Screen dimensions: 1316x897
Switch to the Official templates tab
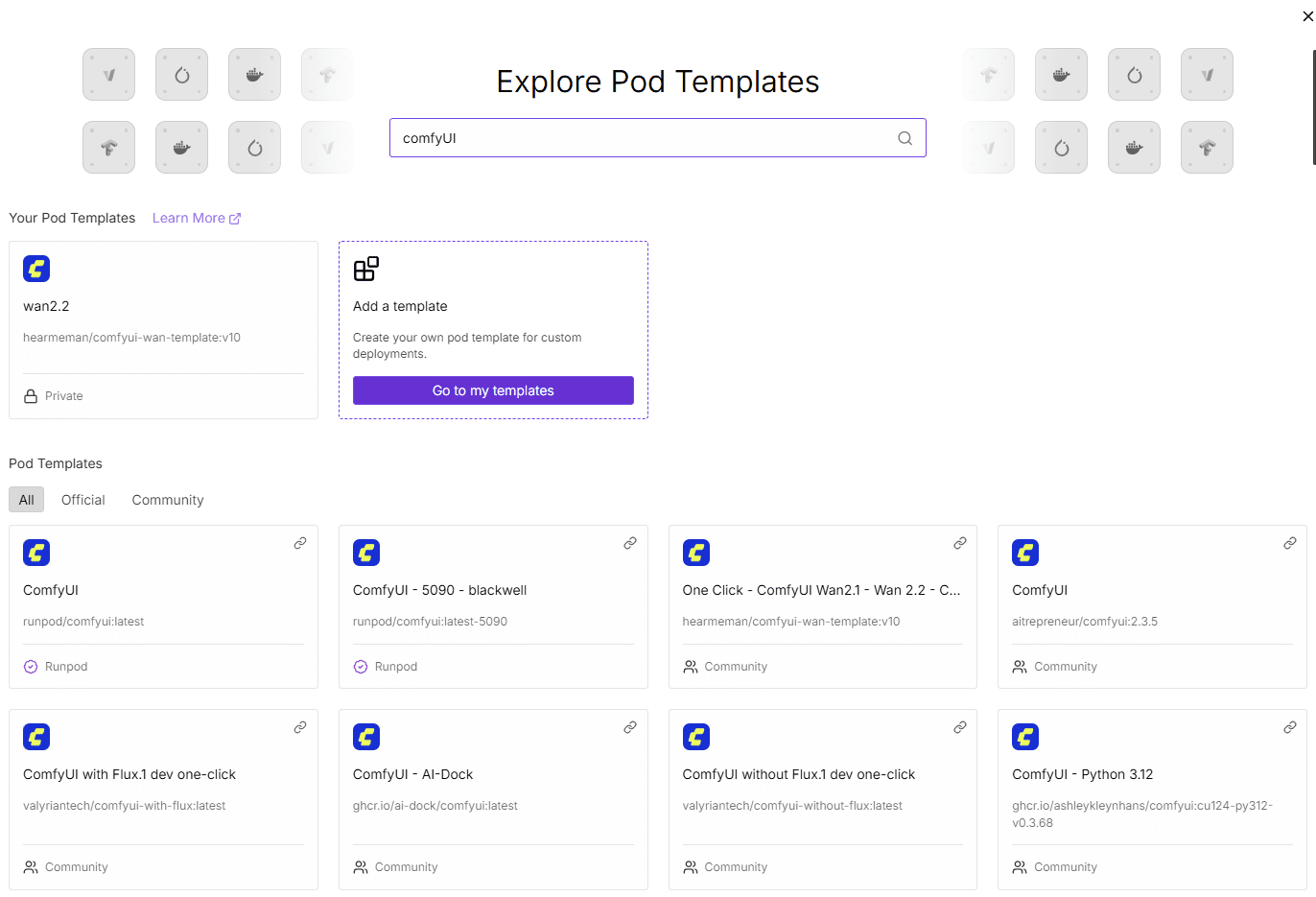point(83,500)
